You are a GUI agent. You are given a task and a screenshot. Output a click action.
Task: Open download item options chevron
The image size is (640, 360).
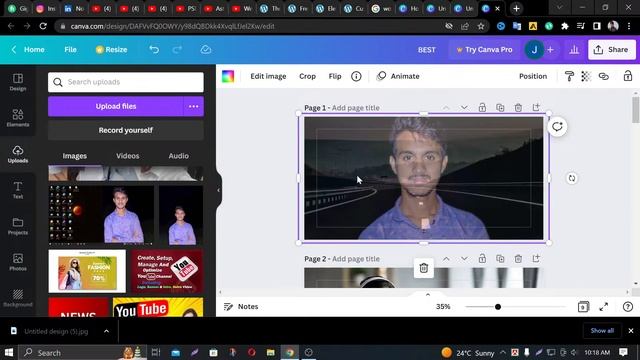coord(107,331)
